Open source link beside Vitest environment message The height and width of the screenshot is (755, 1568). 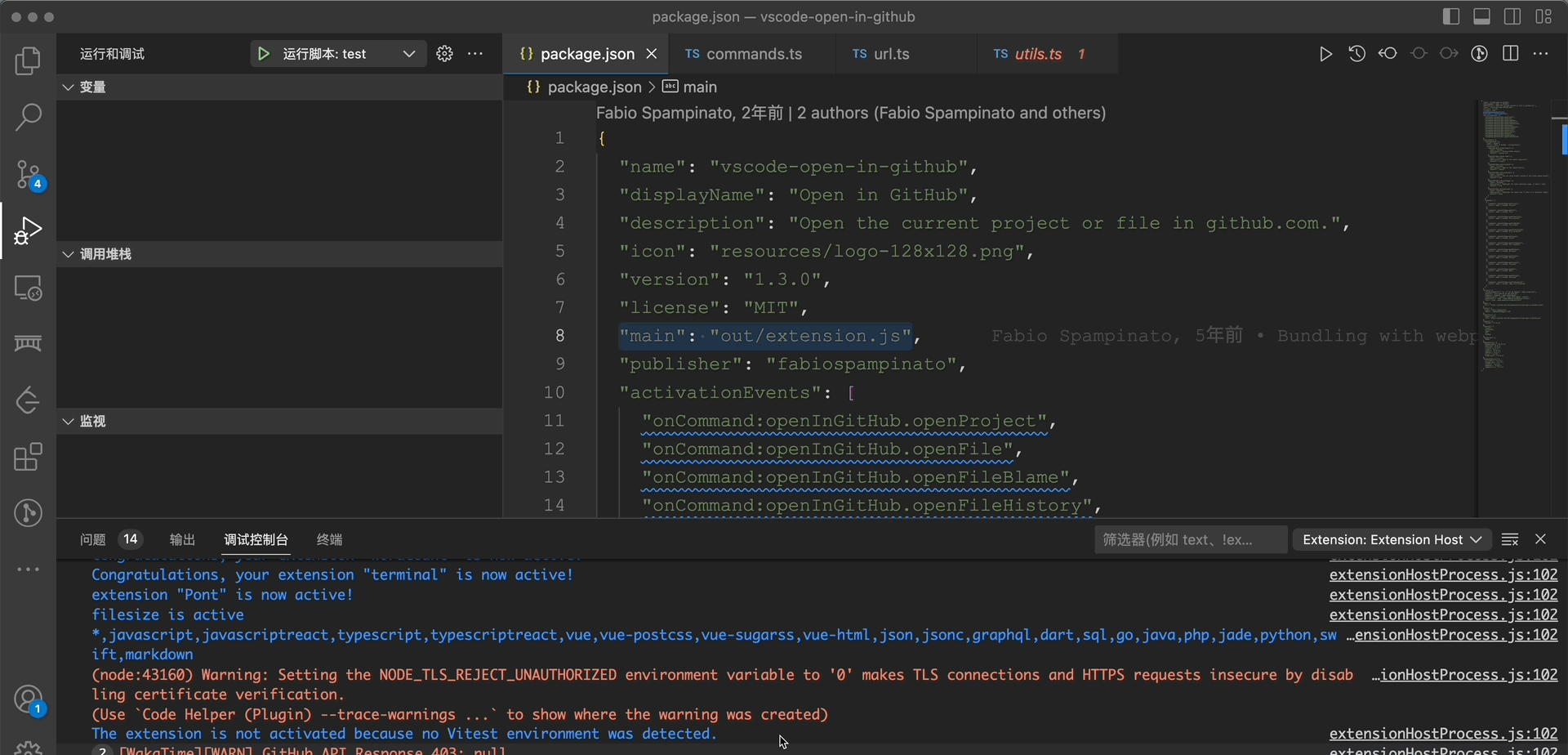point(1443,734)
